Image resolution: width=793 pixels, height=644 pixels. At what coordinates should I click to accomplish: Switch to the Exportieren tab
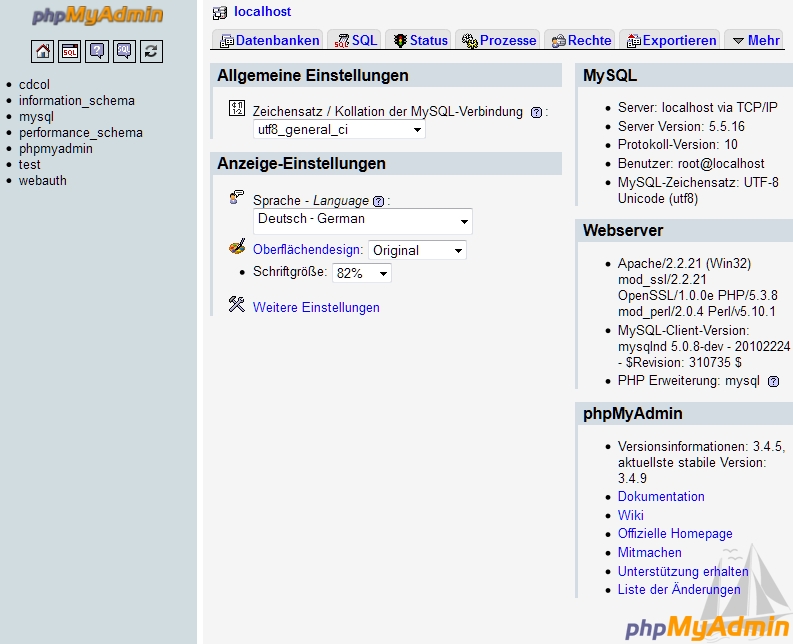click(670, 40)
